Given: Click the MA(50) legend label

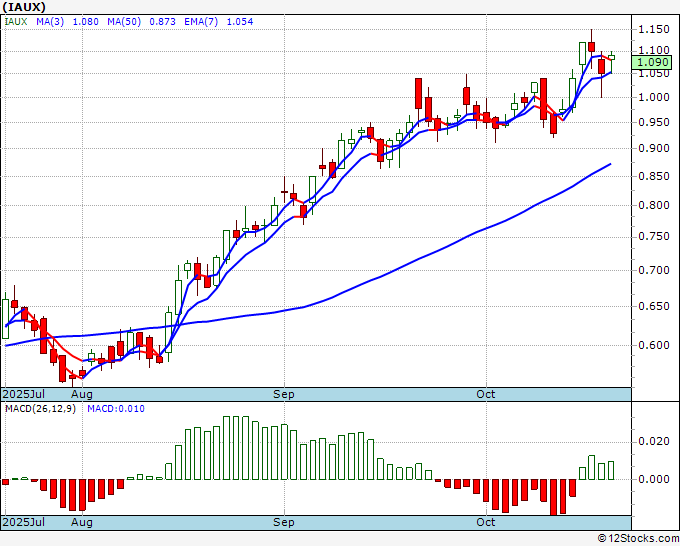Looking at the screenshot, I should (x=124, y=22).
